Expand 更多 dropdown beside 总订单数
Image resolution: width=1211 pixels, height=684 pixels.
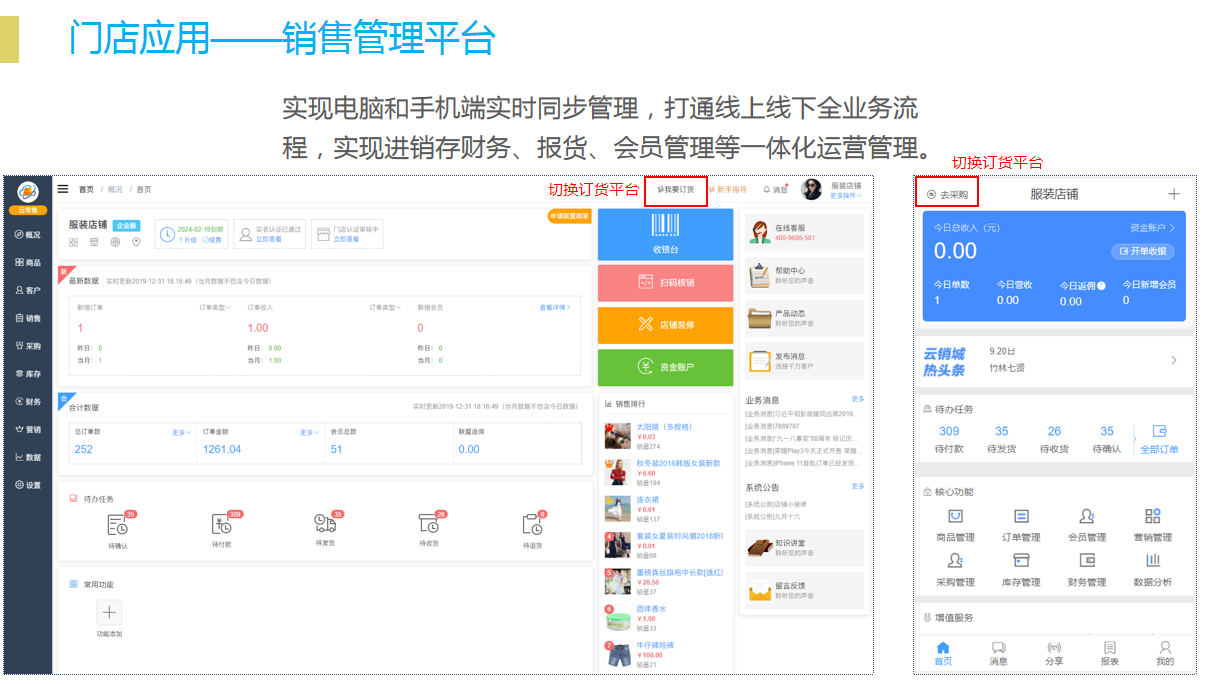(181, 433)
